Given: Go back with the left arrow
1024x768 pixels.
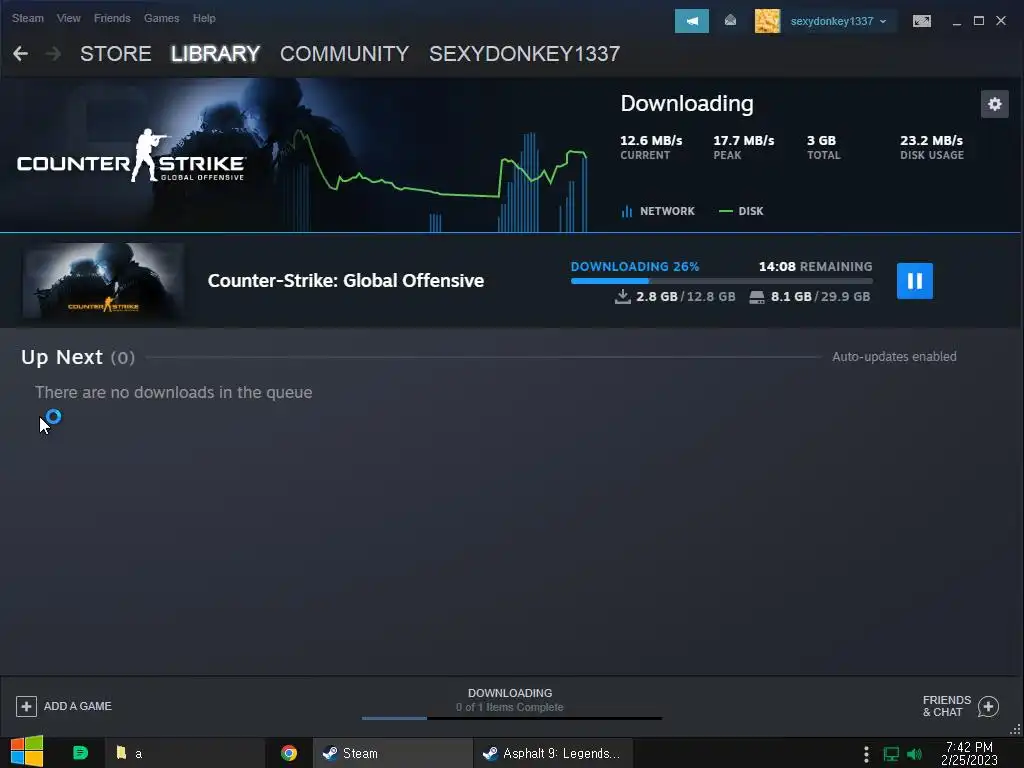Looking at the screenshot, I should tap(20, 54).
